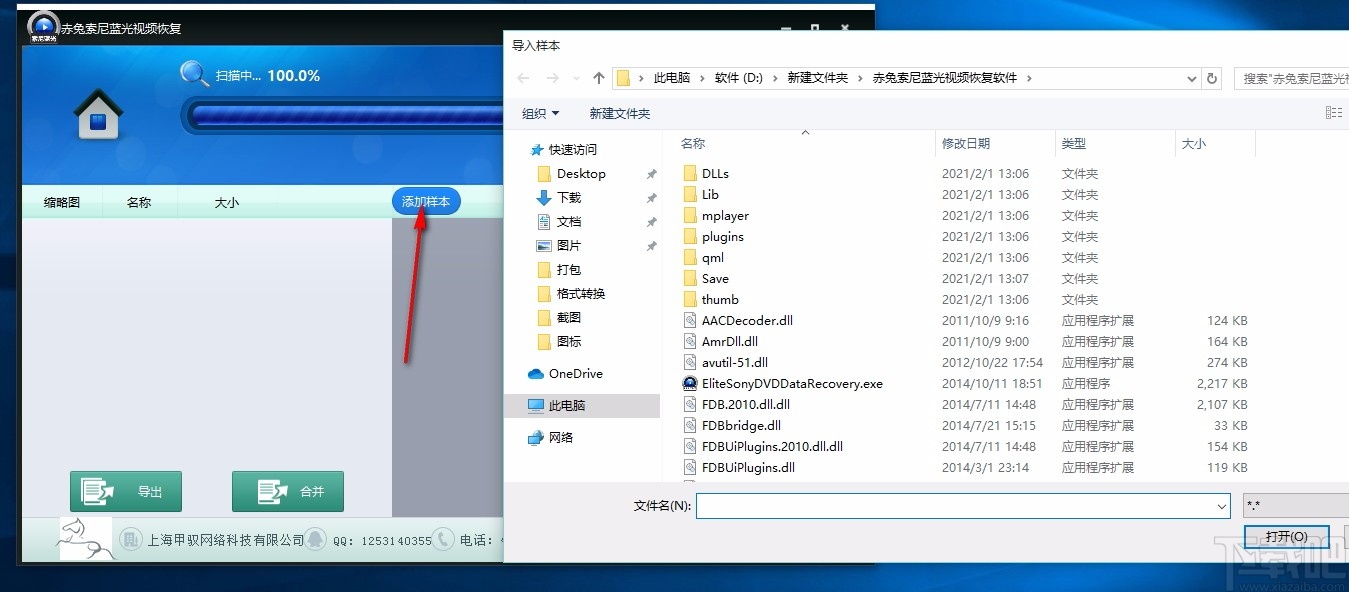Unpin the 下载 folder pin icon
This screenshot has width=1349, height=592.
point(652,197)
